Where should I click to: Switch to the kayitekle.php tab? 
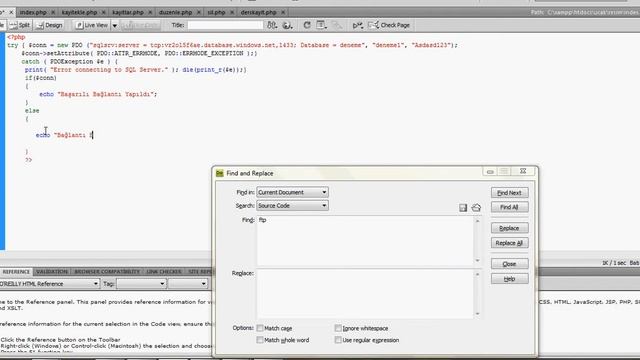point(80,12)
